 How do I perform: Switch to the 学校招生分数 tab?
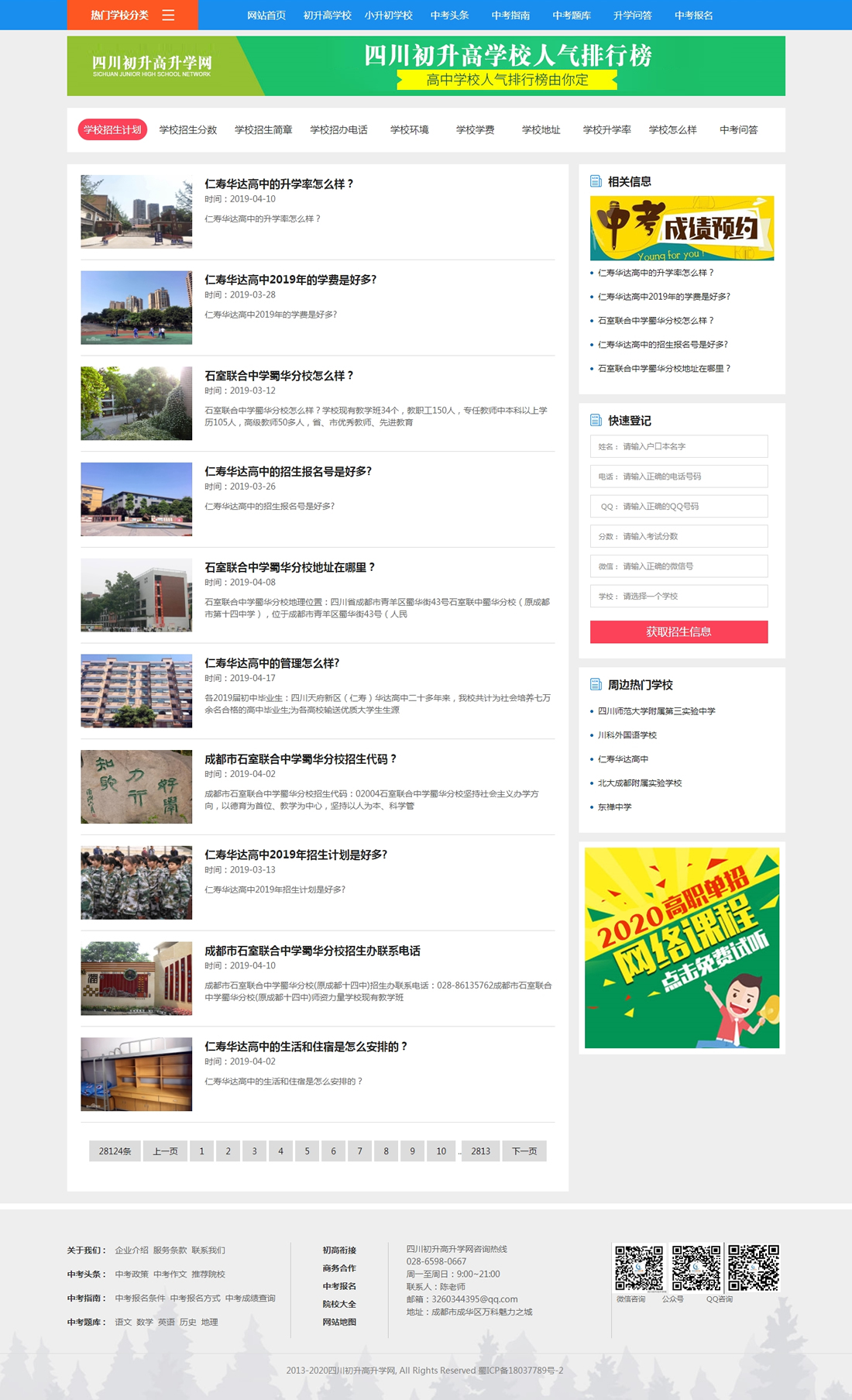(188, 130)
